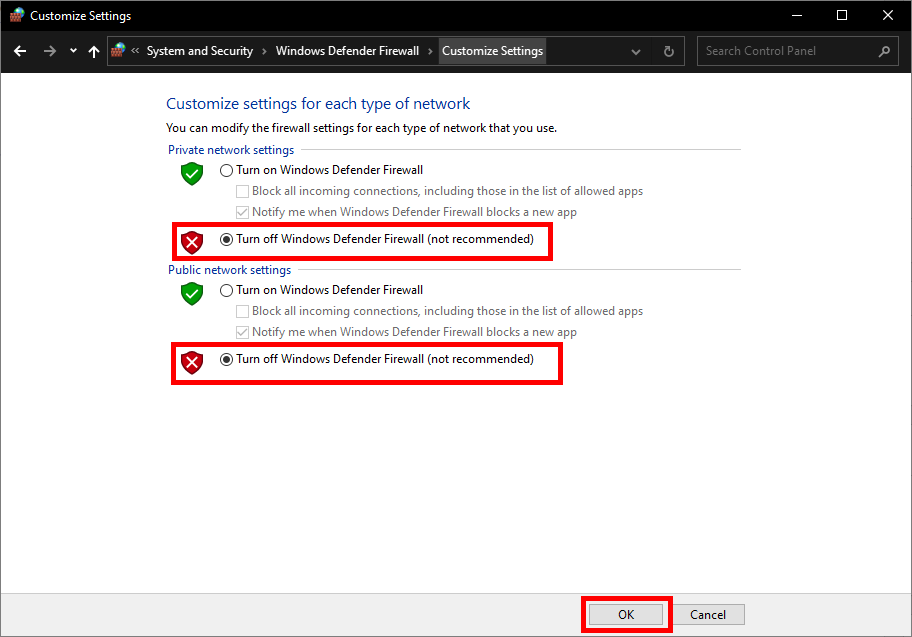The height and width of the screenshot is (637, 912).
Task: Expand the address bar history dropdown
Action: (x=637, y=51)
